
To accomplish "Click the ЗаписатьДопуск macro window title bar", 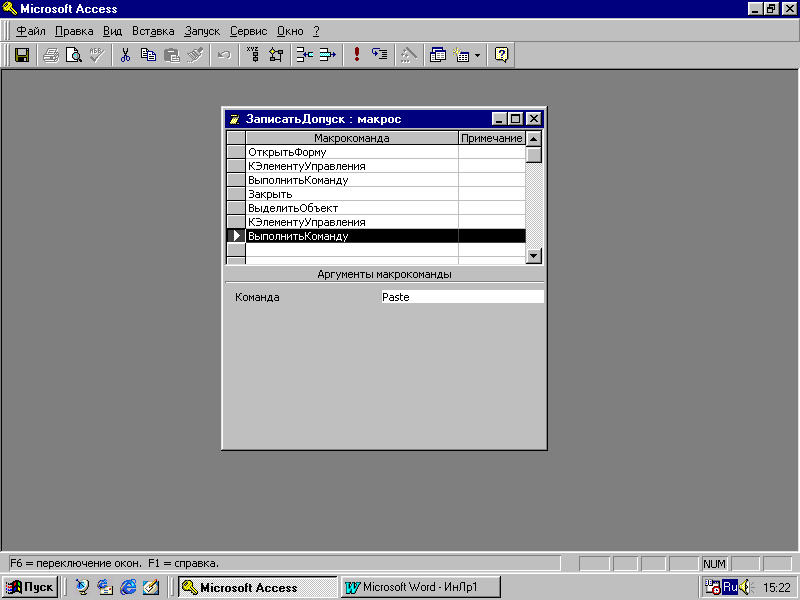I will tap(357, 119).
